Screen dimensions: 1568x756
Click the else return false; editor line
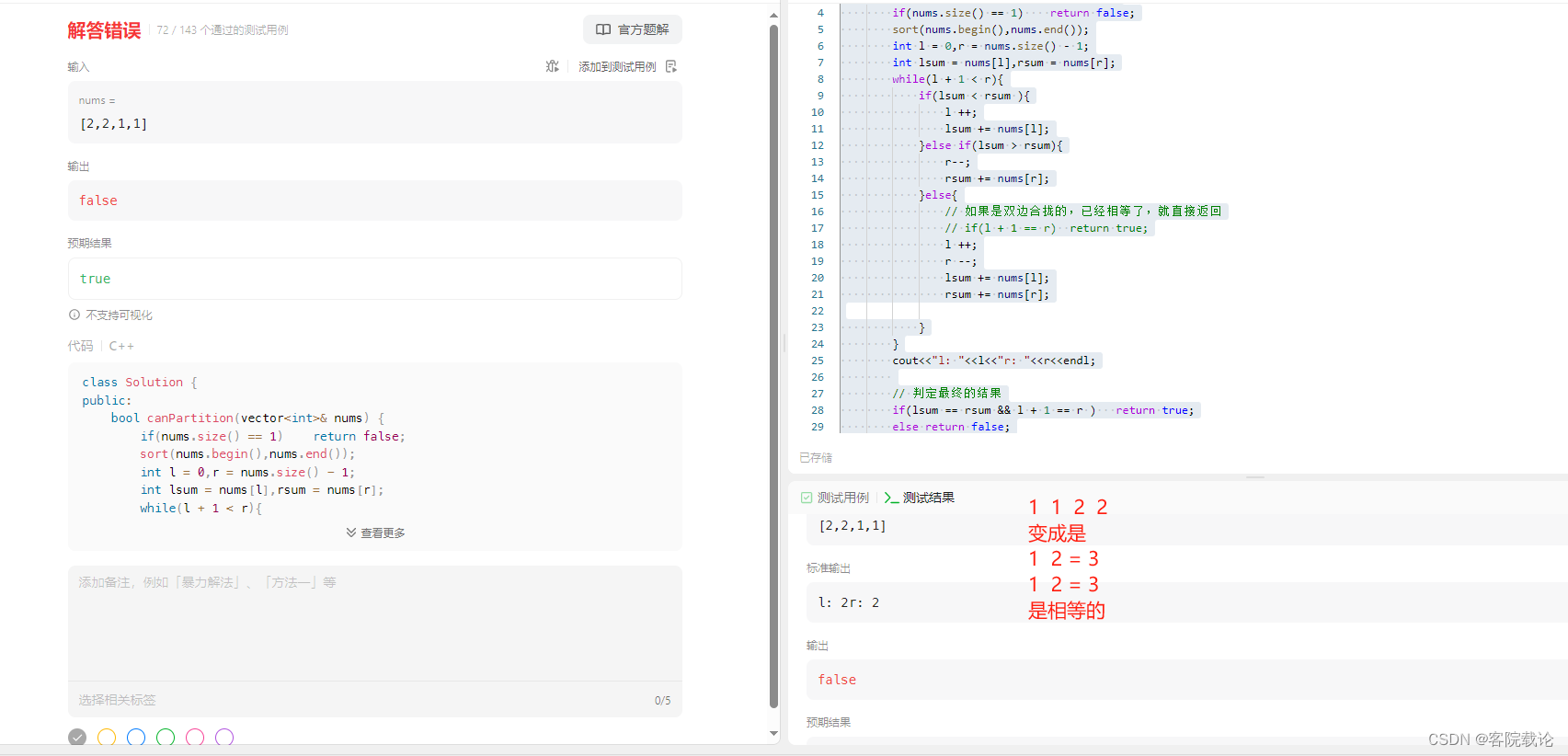[x=951, y=427]
